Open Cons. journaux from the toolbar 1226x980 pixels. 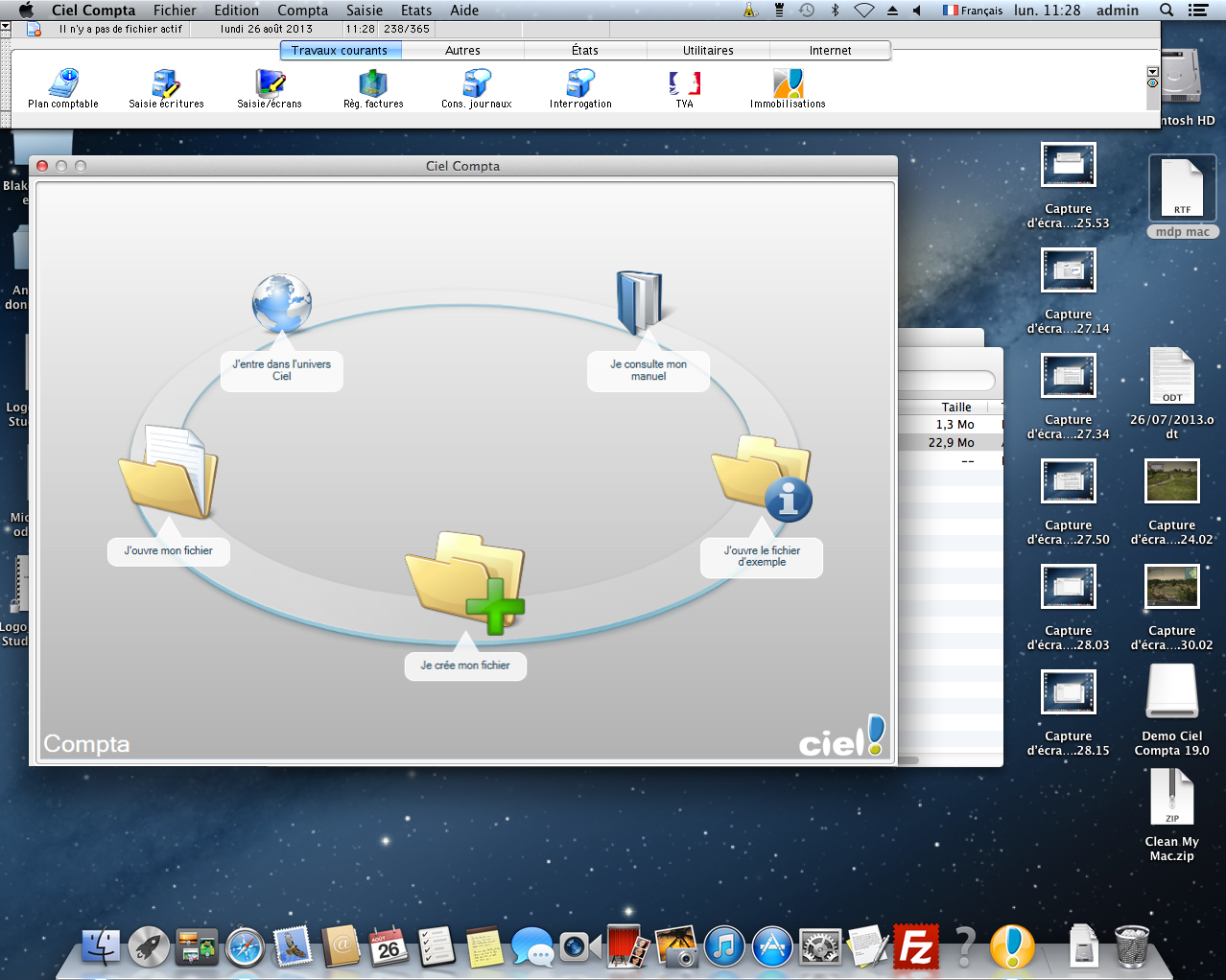coord(477,89)
